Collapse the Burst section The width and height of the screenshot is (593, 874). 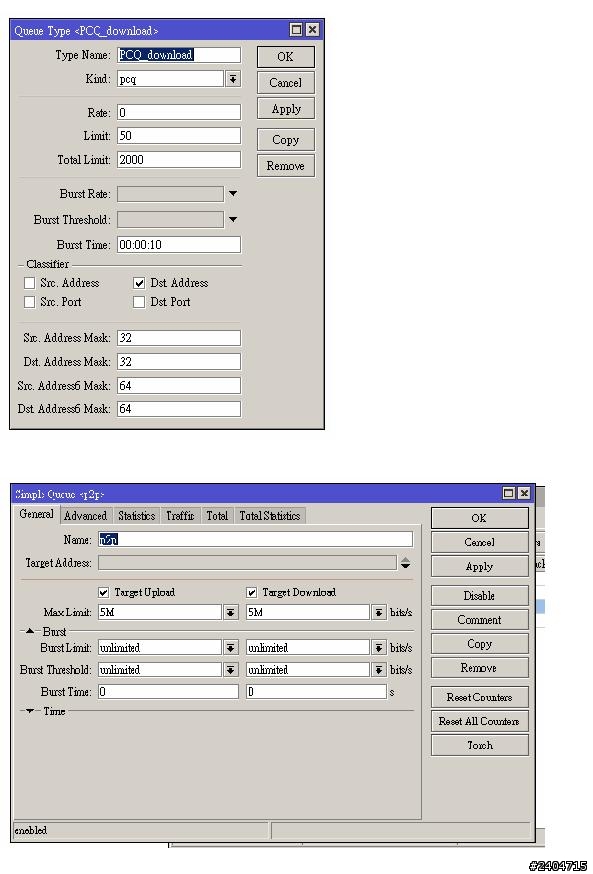click(30, 632)
